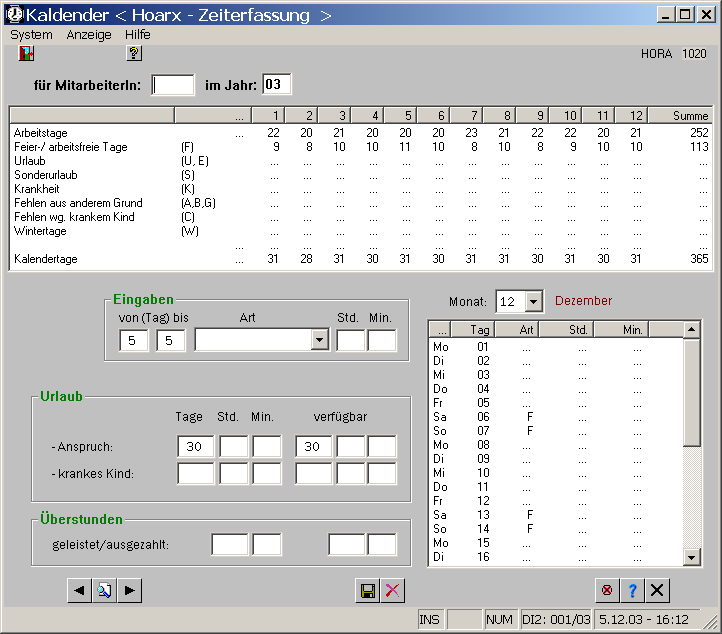Click the Urlaub Anspruch Tage field

195,447
